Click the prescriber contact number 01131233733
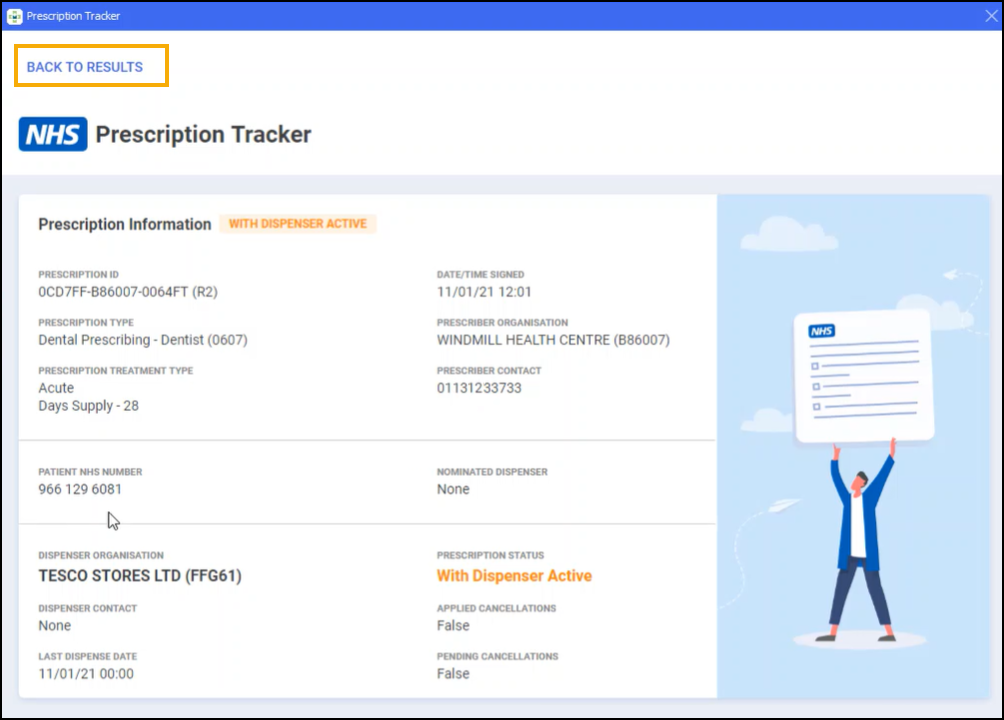 click(479, 388)
